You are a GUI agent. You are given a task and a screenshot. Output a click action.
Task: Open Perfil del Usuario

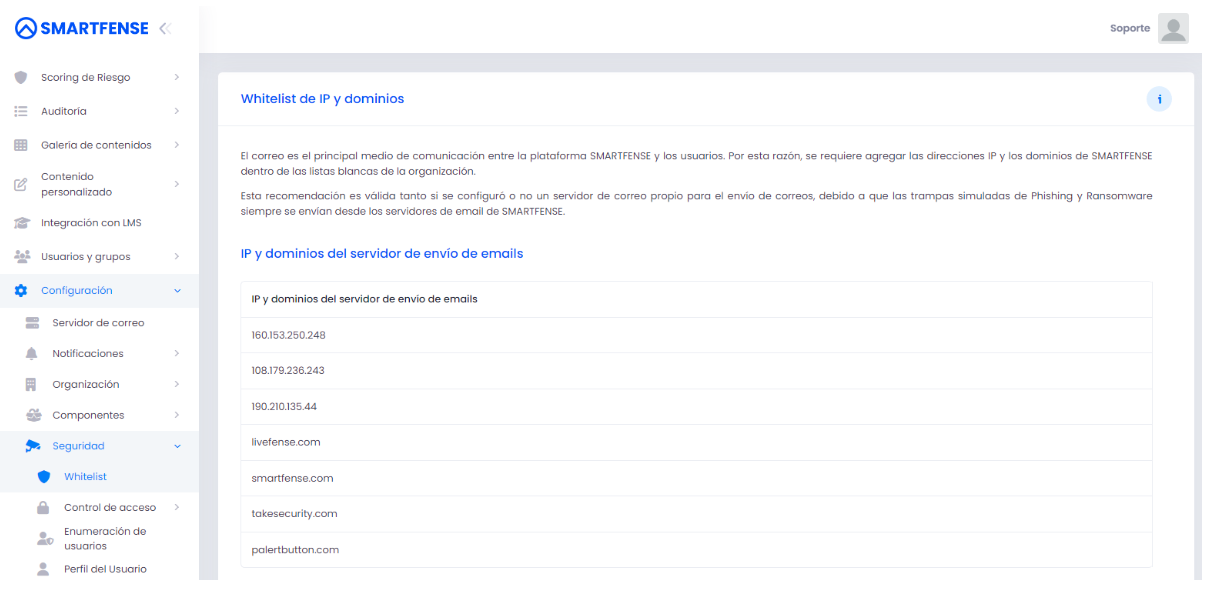point(105,569)
